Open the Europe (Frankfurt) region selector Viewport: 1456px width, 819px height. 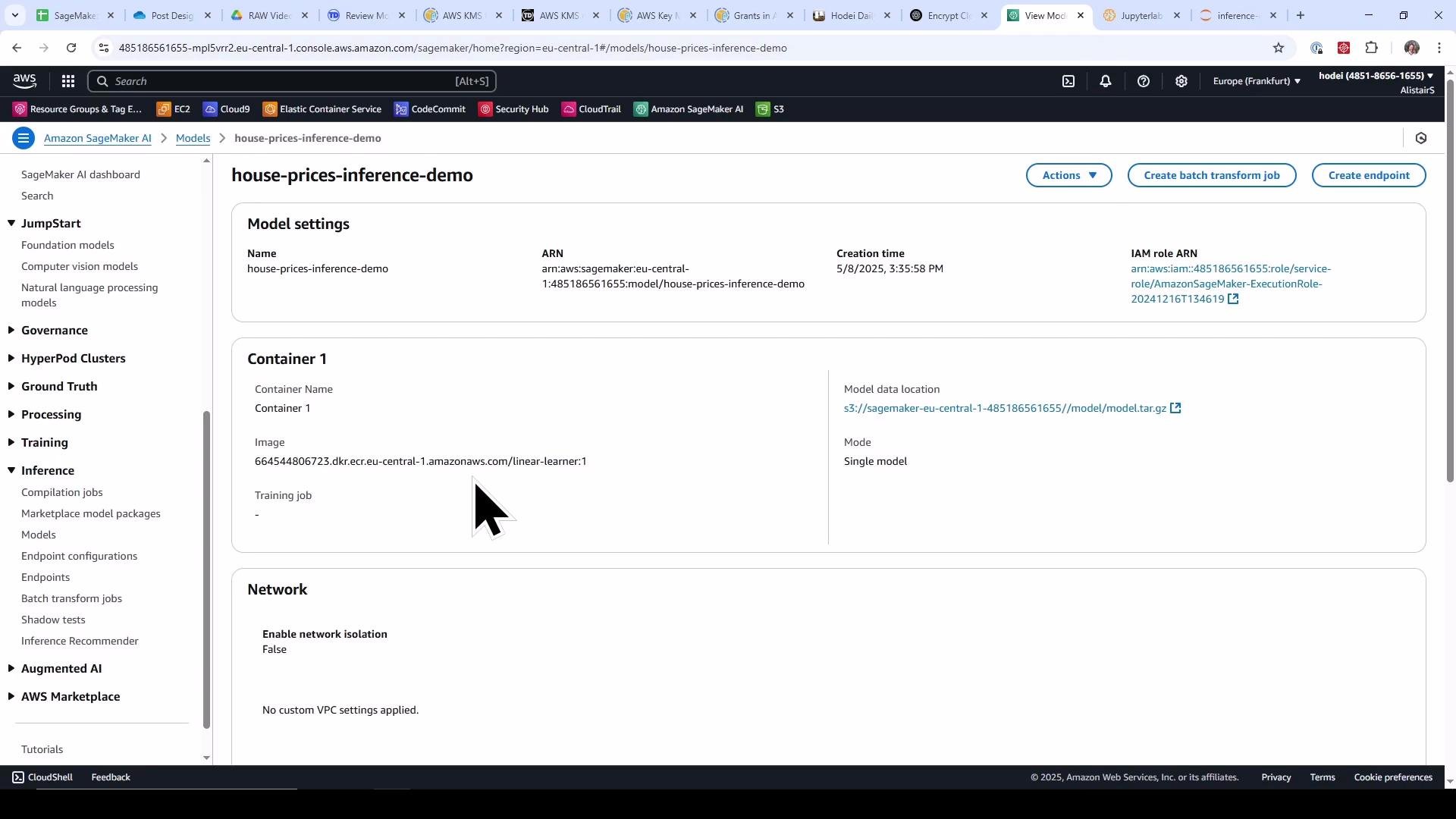click(x=1257, y=81)
